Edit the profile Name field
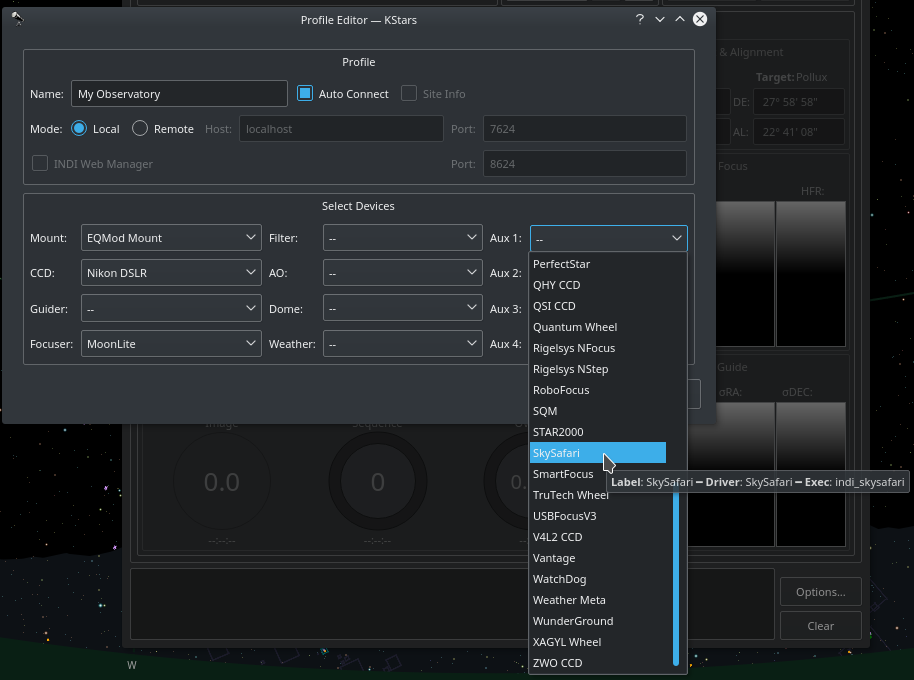The image size is (914, 680). 179,93
